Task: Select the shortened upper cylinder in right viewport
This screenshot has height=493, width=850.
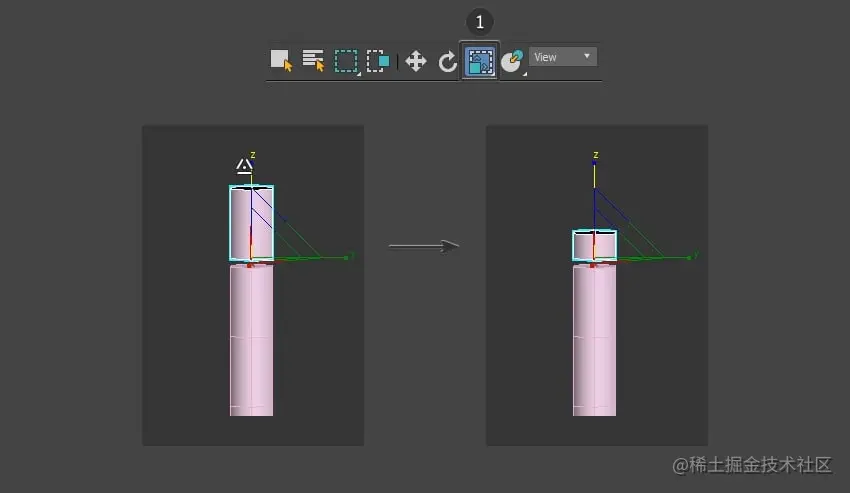Action: coord(594,245)
